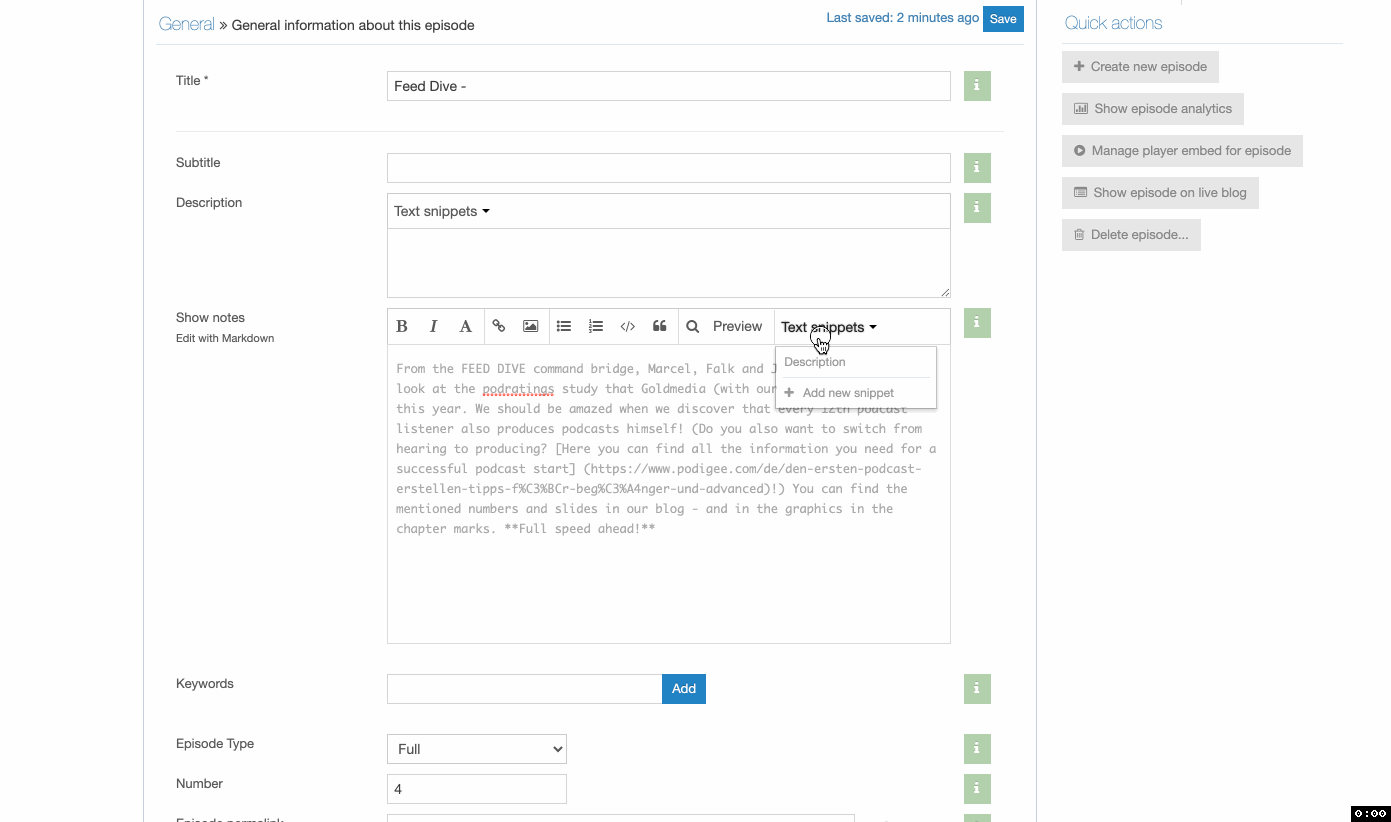
Task: Open Text snippets dropdown in Description field
Action: point(441,211)
